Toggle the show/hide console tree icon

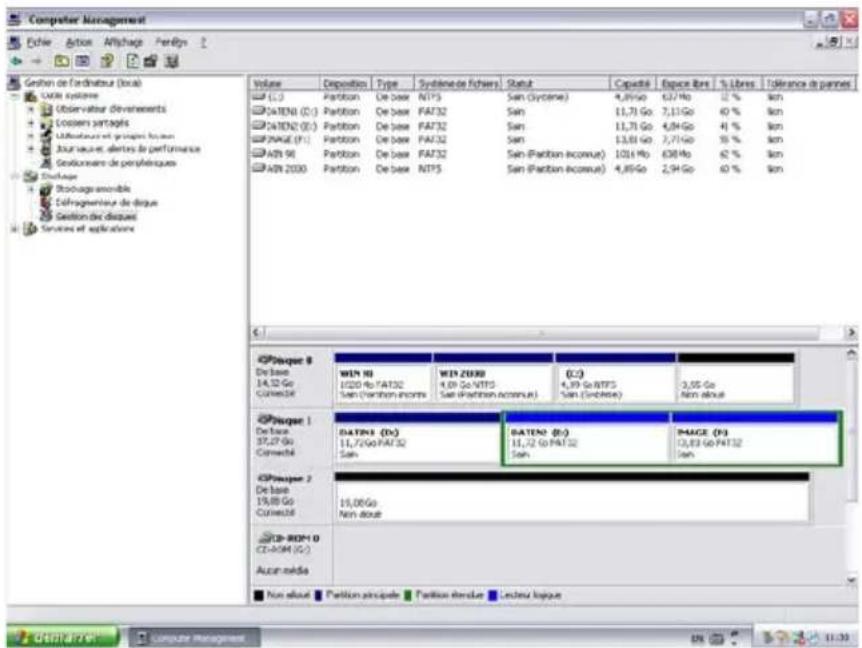click(82, 61)
